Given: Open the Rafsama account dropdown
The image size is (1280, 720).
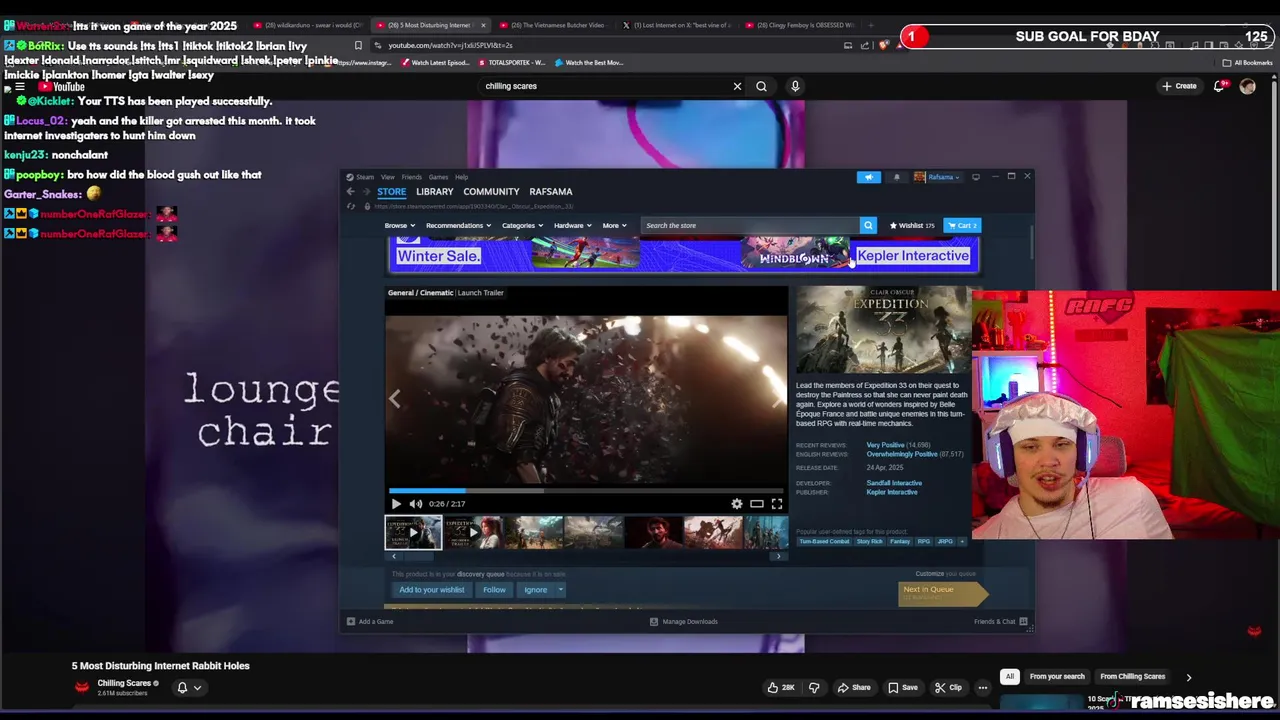Looking at the screenshot, I should coord(937,177).
